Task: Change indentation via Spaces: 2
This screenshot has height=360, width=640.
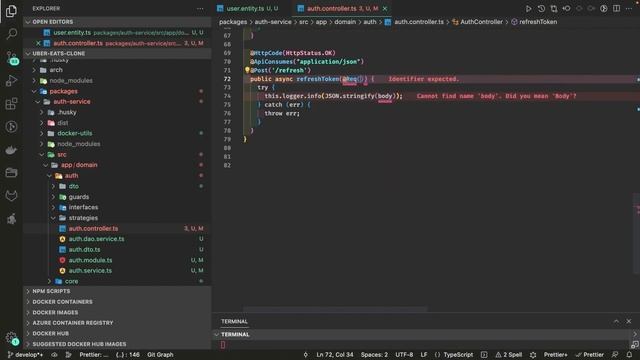Action: [374, 355]
